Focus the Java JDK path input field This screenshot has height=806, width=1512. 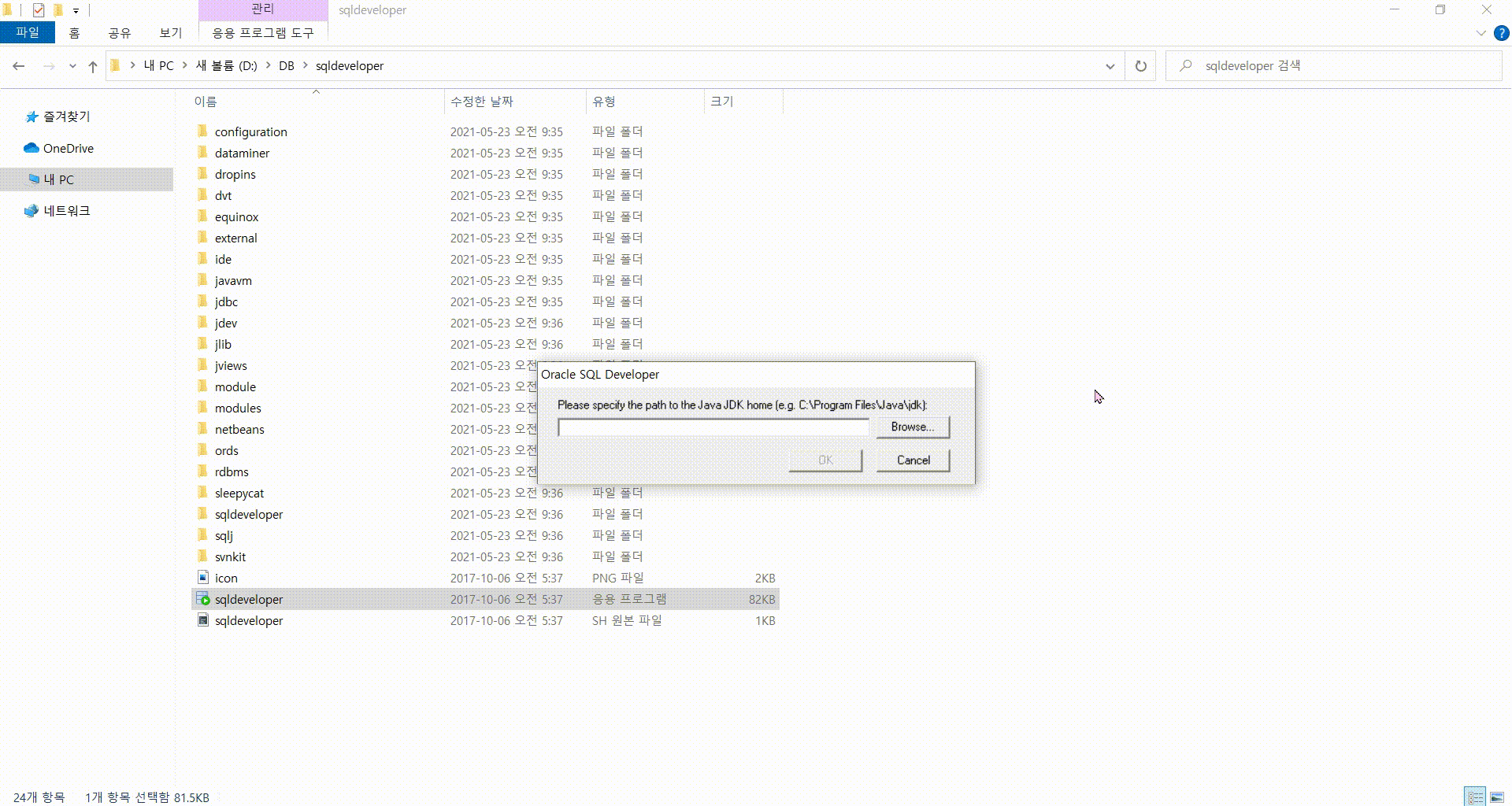tap(713, 427)
